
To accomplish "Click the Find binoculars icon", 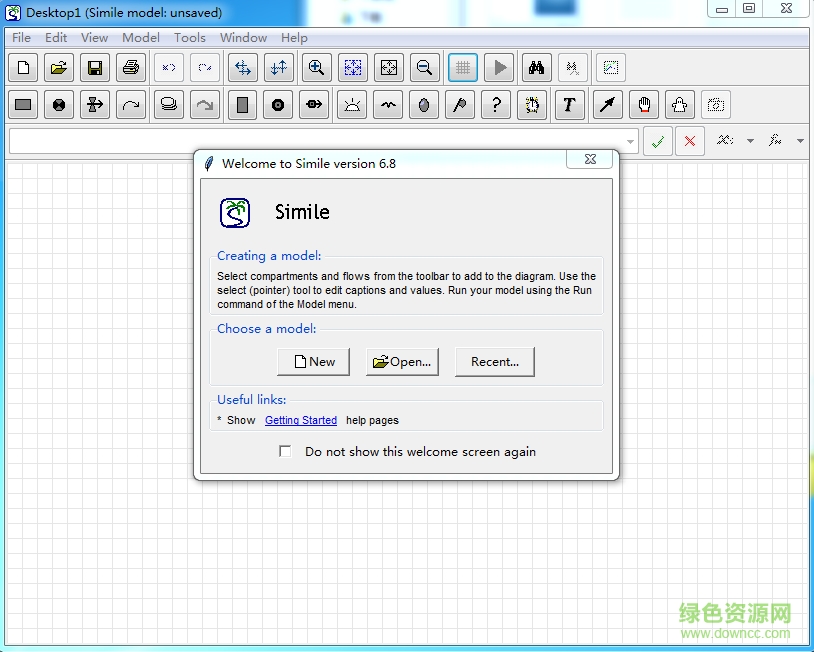I will point(536,68).
